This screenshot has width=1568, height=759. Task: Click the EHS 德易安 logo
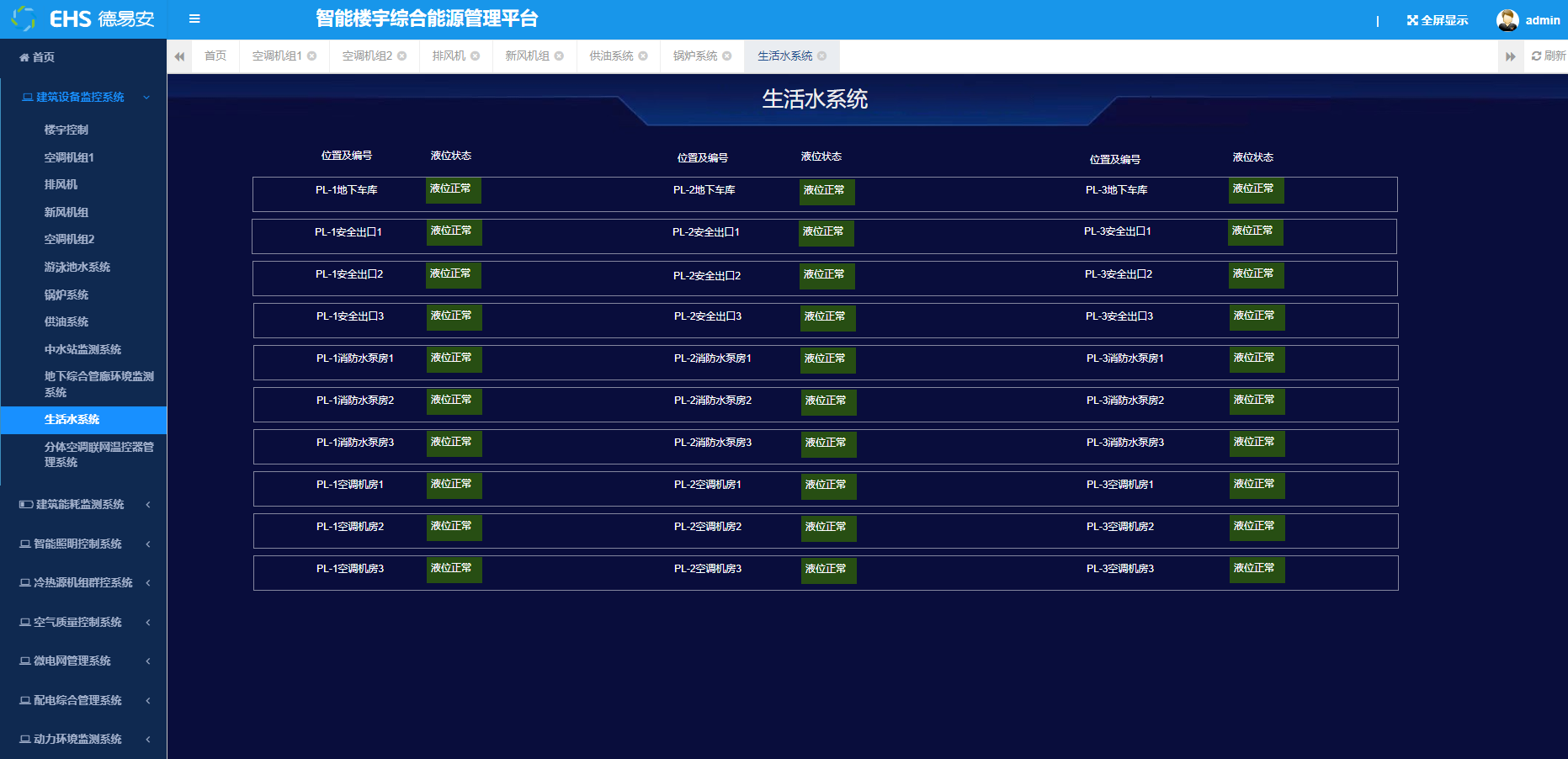[83, 19]
